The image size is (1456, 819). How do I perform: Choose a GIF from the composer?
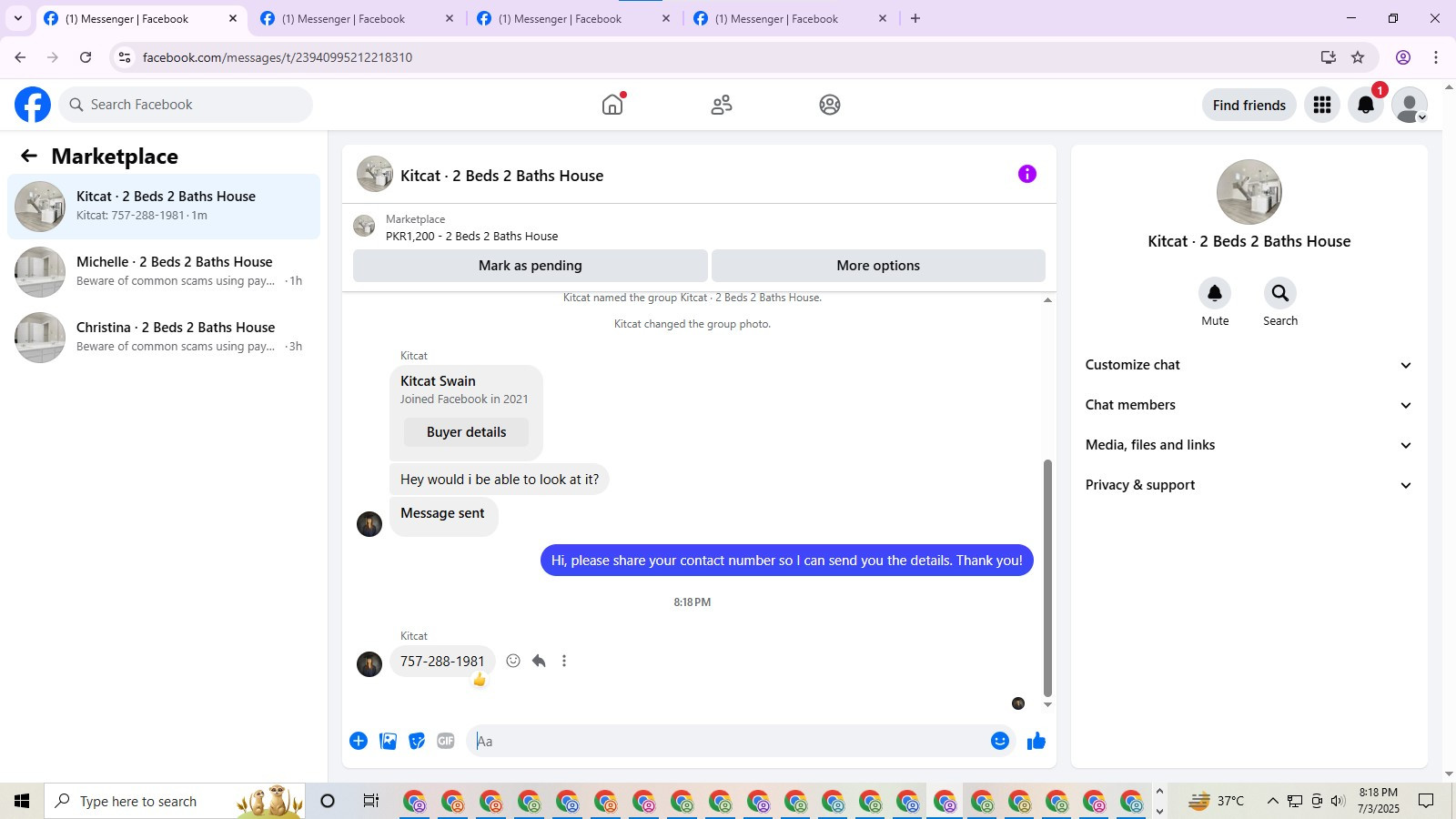pyautogui.click(x=446, y=741)
